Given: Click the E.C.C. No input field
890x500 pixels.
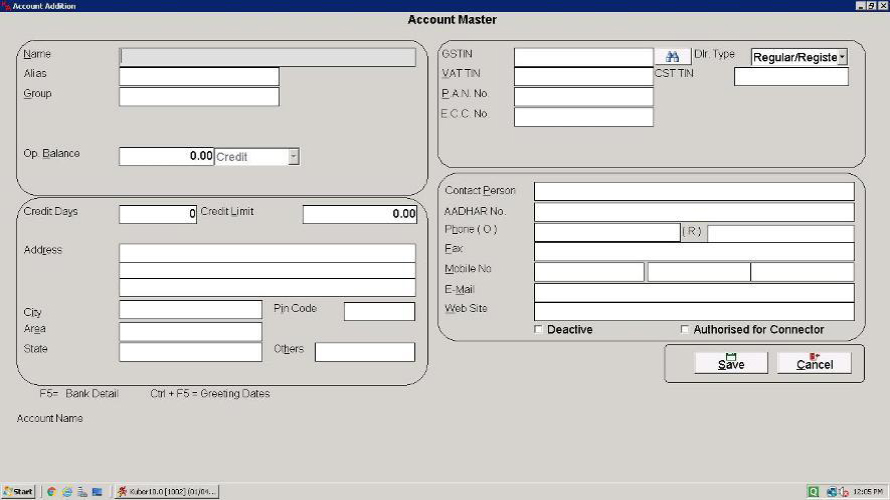Looking at the screenshot, I should (x=583, y=117).
